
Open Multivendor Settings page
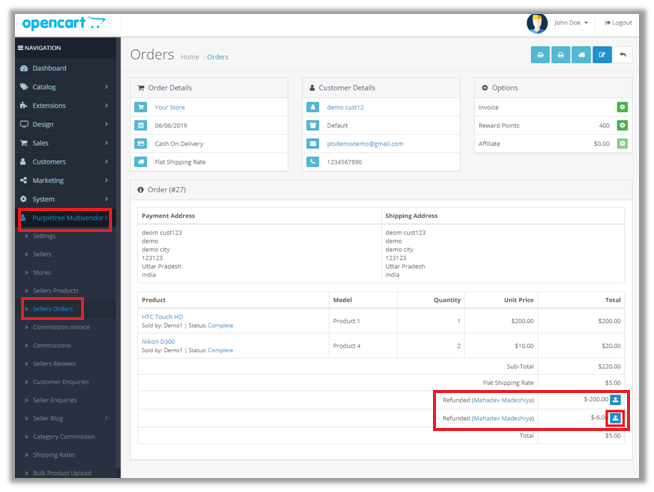(44, 236)
